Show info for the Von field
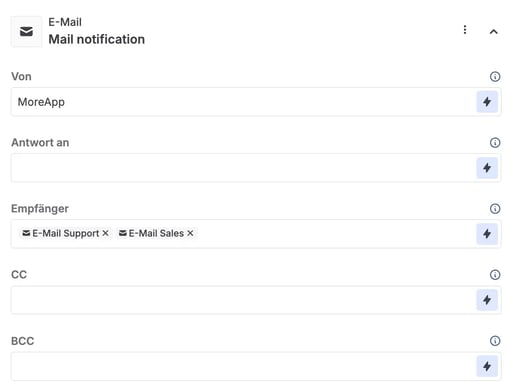508x392 pixels. pyautogui.click(x=495, y=77)
